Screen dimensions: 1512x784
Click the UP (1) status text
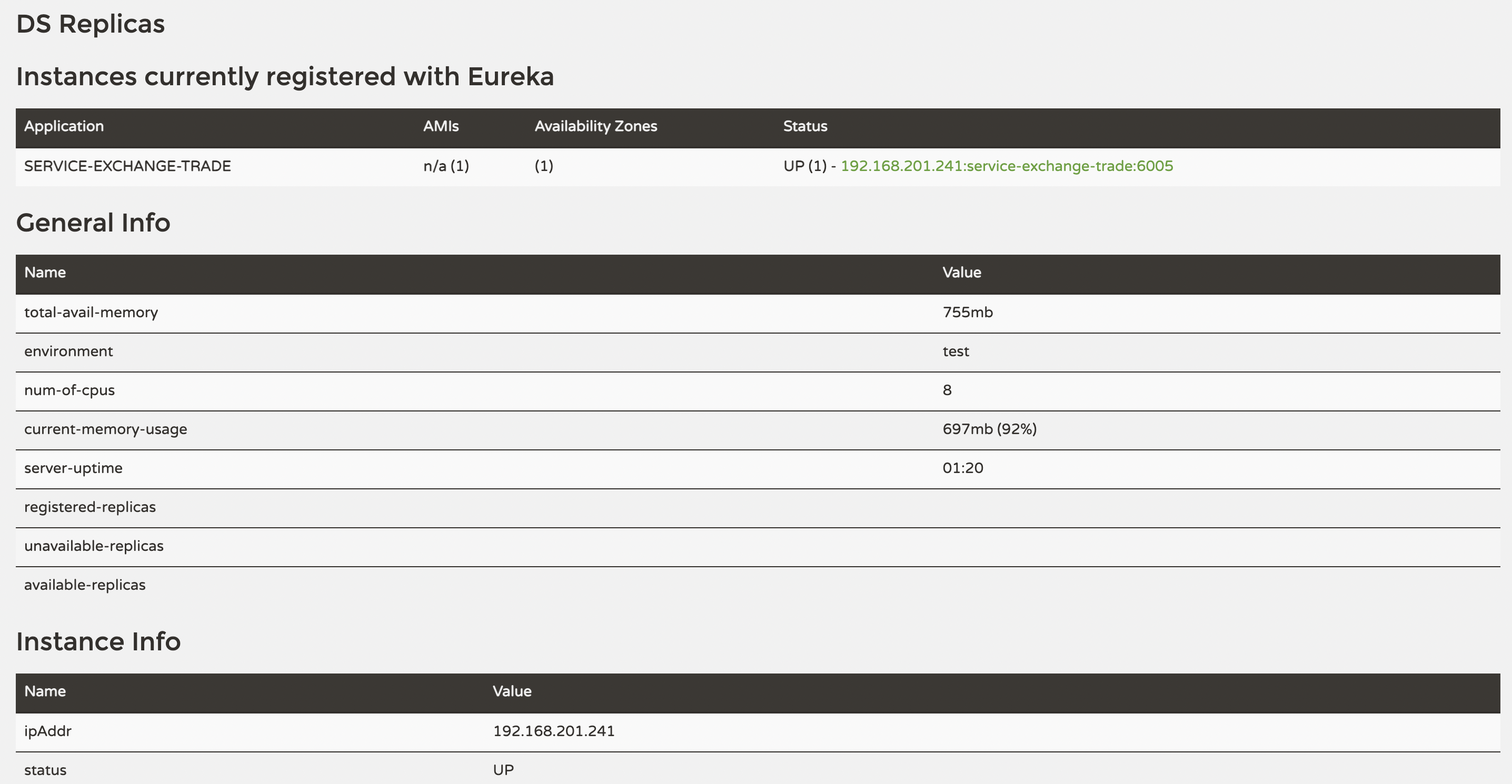[805, 166]
